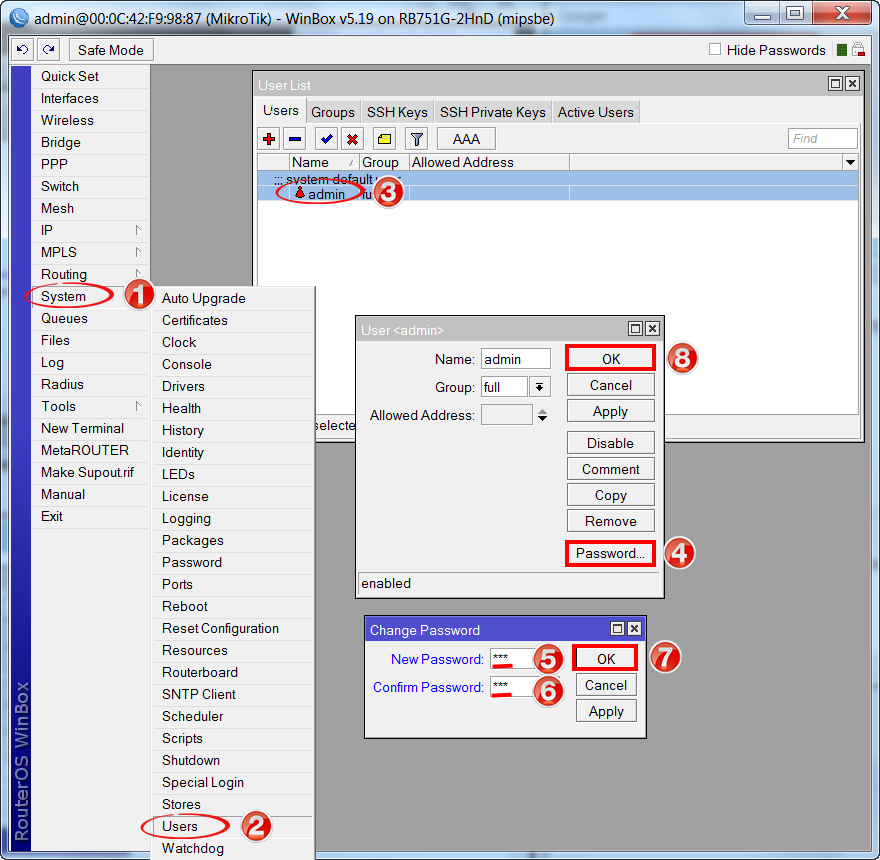Viewport: 880px width, 860px height.
Task: Click the Undo arrow icon in toolbar
Action: [x=22, y=50]
